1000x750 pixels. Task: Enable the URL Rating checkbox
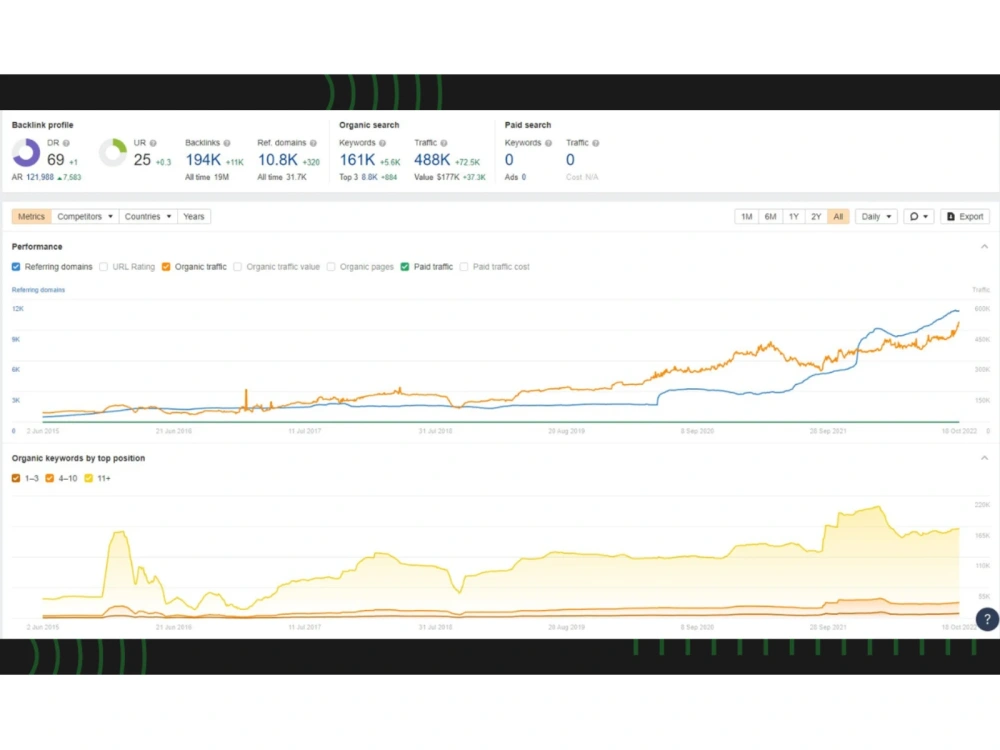(x=103, y=267)
